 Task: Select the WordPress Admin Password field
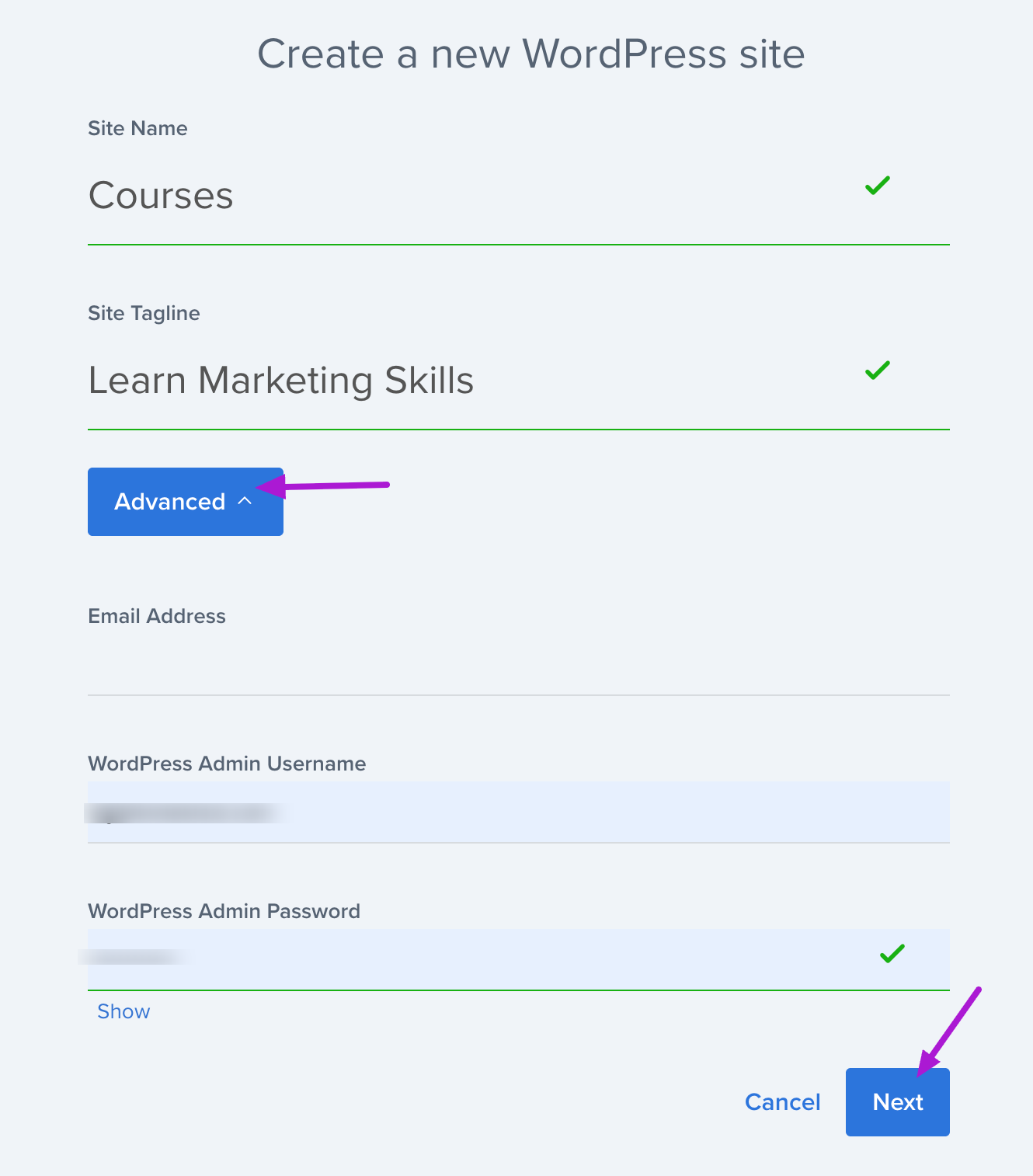point(518,959)
